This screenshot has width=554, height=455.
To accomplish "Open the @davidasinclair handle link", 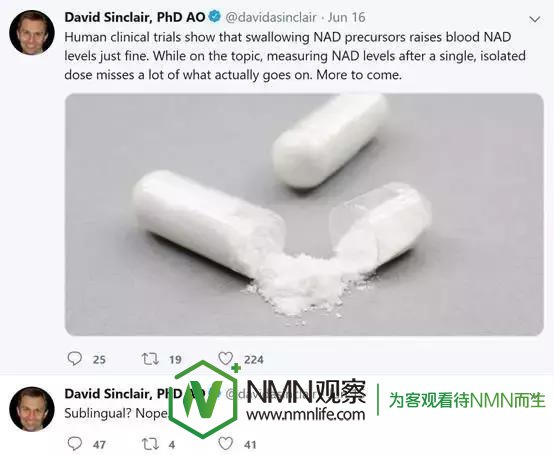I will (x=271, y=17).
